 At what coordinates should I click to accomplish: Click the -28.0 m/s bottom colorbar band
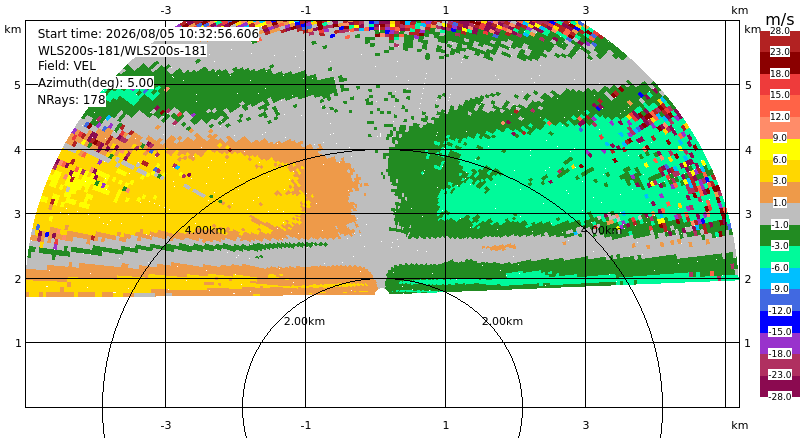pyautogui.click(x=780, y=386)
